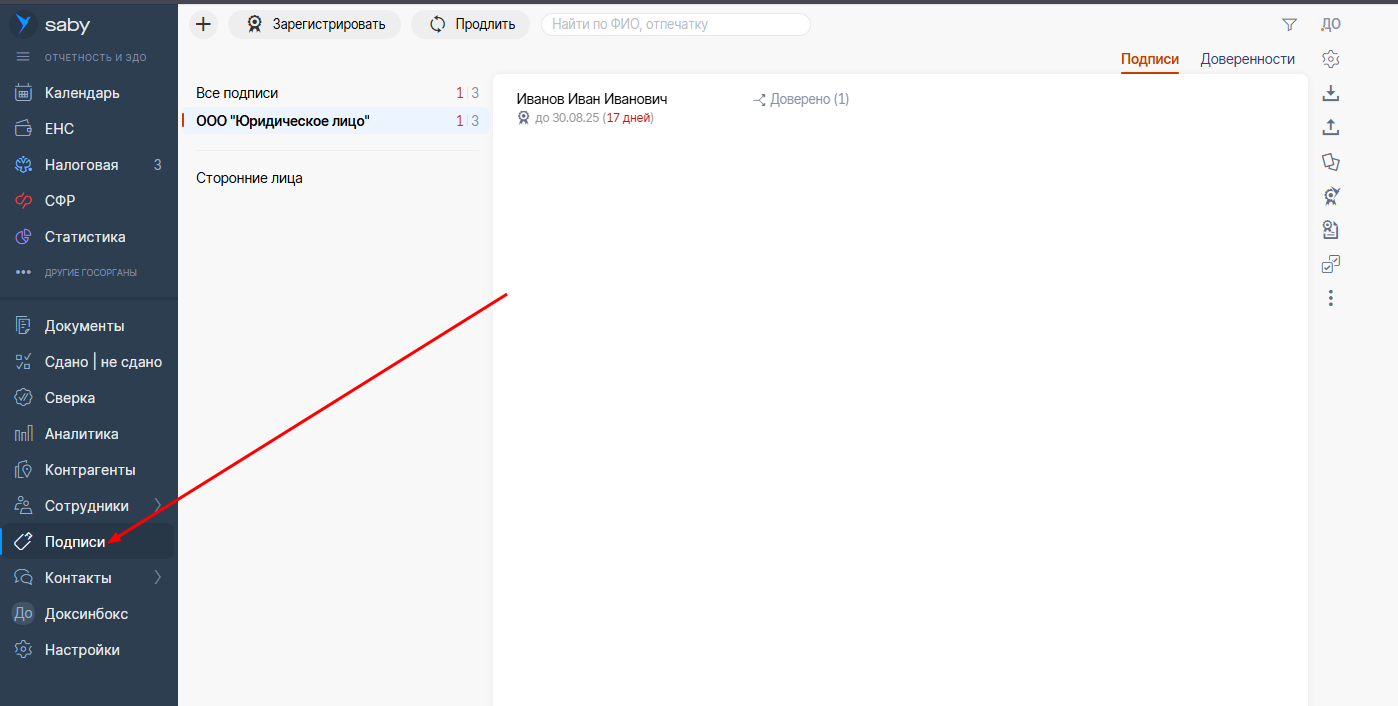Click the search field for ФИО
Image resolution: width=1398 pixels, height=706 pixels.
pos(675,24)
